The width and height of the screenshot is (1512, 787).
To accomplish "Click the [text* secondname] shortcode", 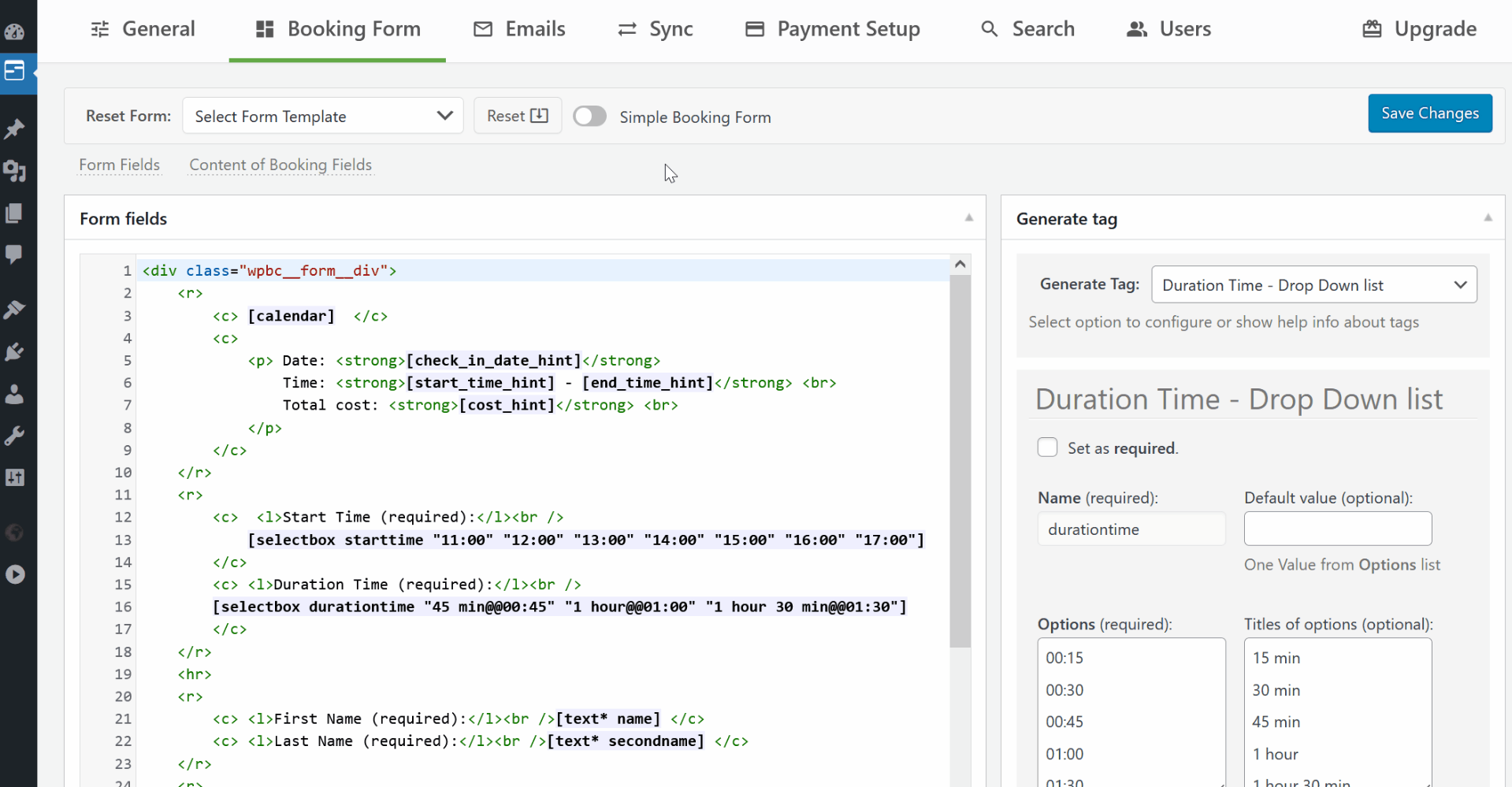I will (626, 741).
